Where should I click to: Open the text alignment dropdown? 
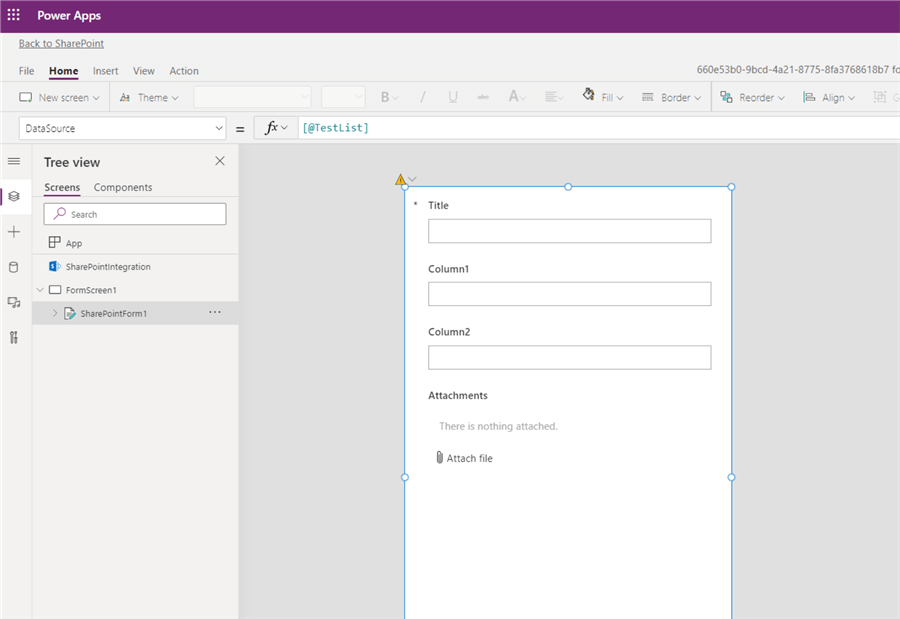click(x=553, y=97)
